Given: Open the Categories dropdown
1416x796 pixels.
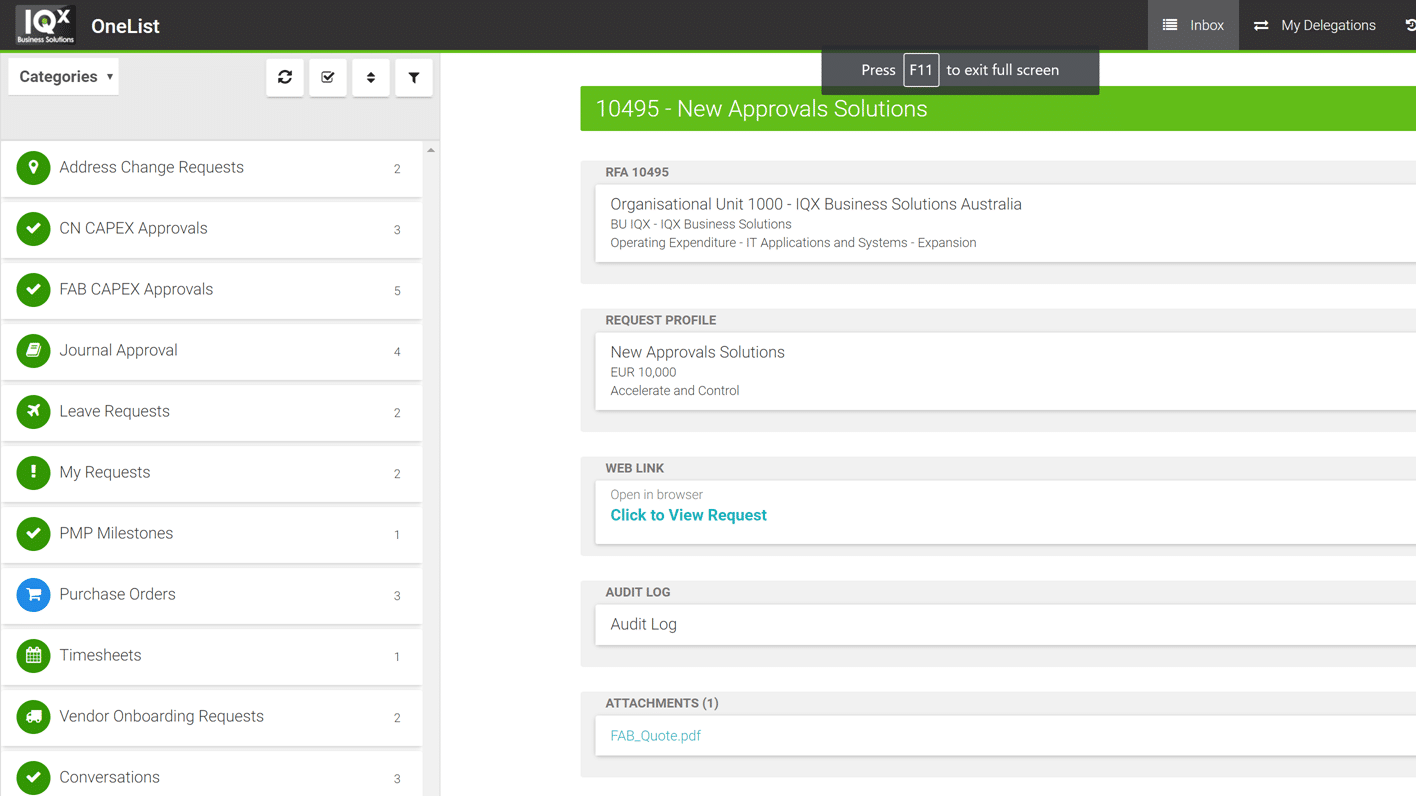Looking at the screenshot, I should pyautogui.click(x=63, y=75).
